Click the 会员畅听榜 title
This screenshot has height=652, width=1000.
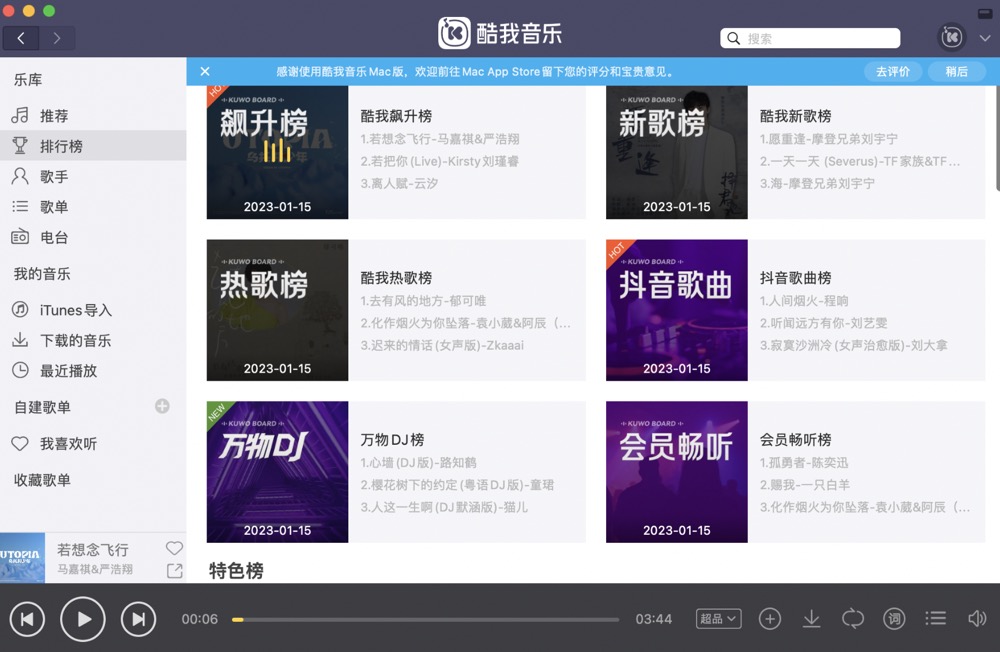[795, 440]
